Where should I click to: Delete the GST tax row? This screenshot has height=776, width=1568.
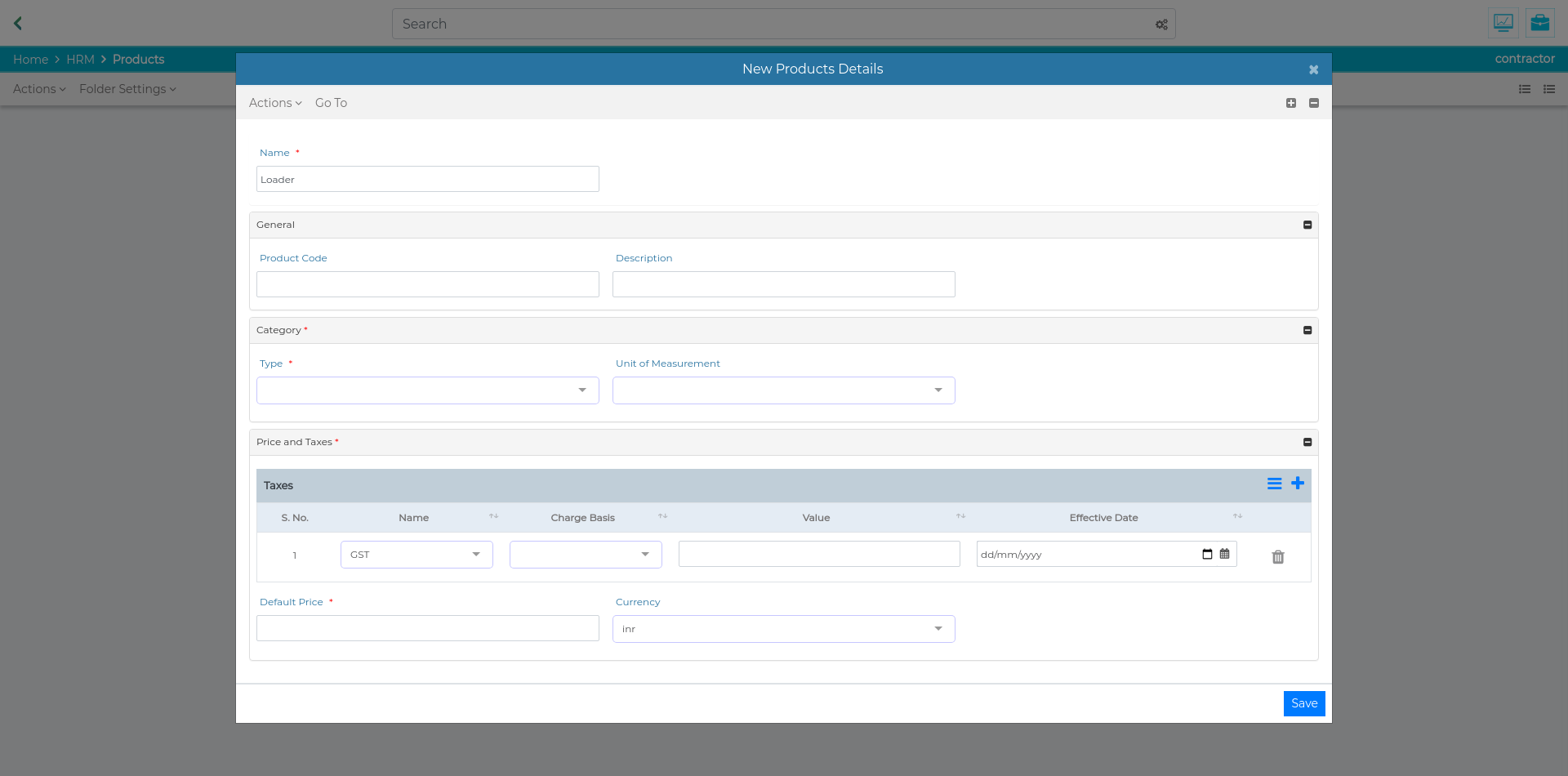pyautogui.click(x=1278, y=557)
